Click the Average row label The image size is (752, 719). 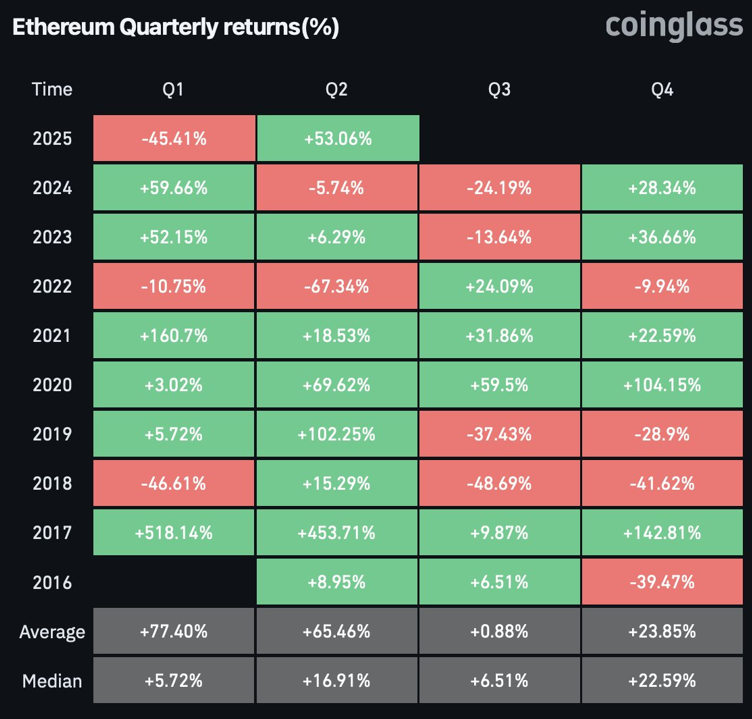click(x=52, y=632)
